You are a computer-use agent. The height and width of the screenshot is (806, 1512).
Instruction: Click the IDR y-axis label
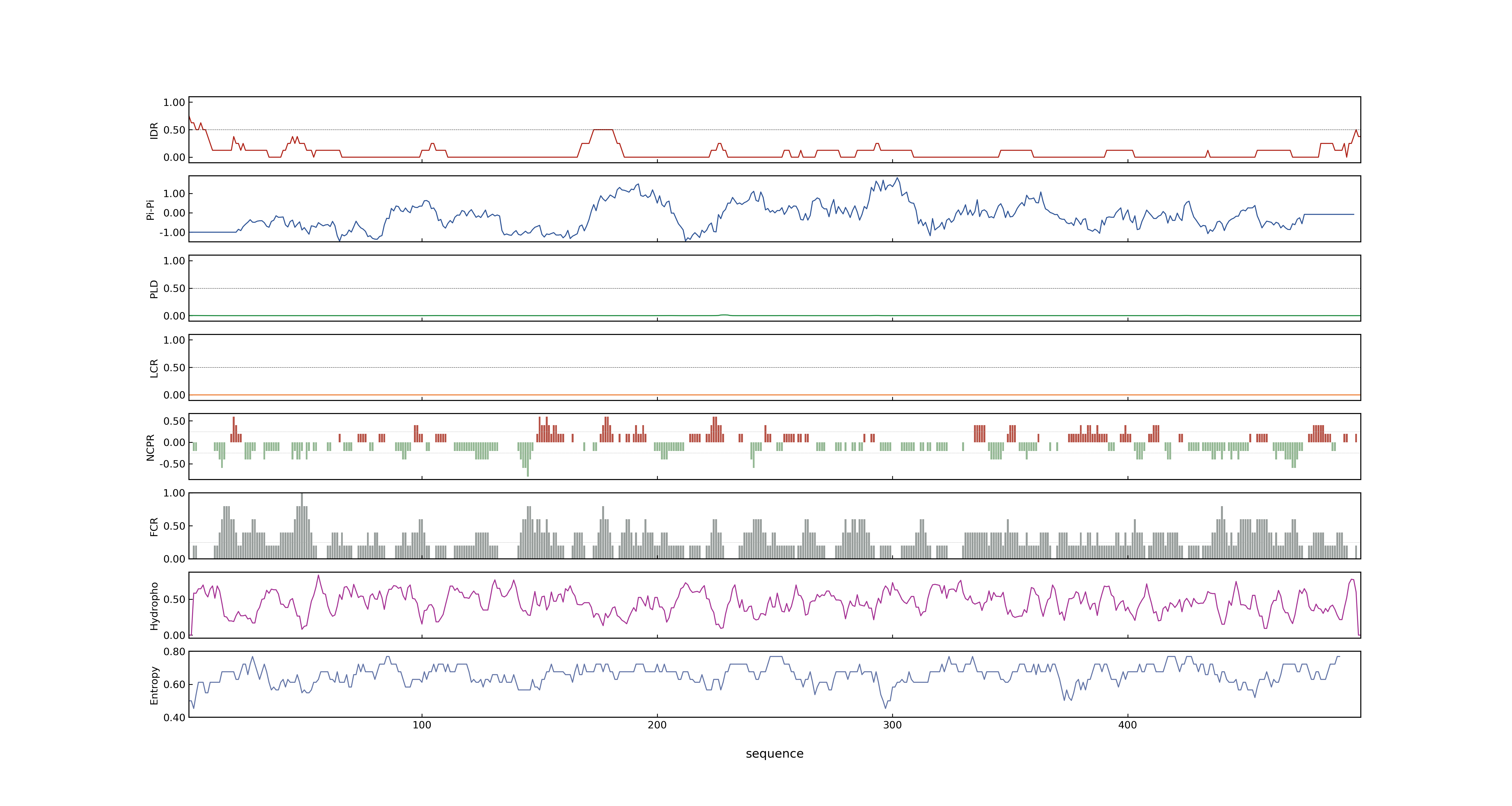(x=154, y=130)
